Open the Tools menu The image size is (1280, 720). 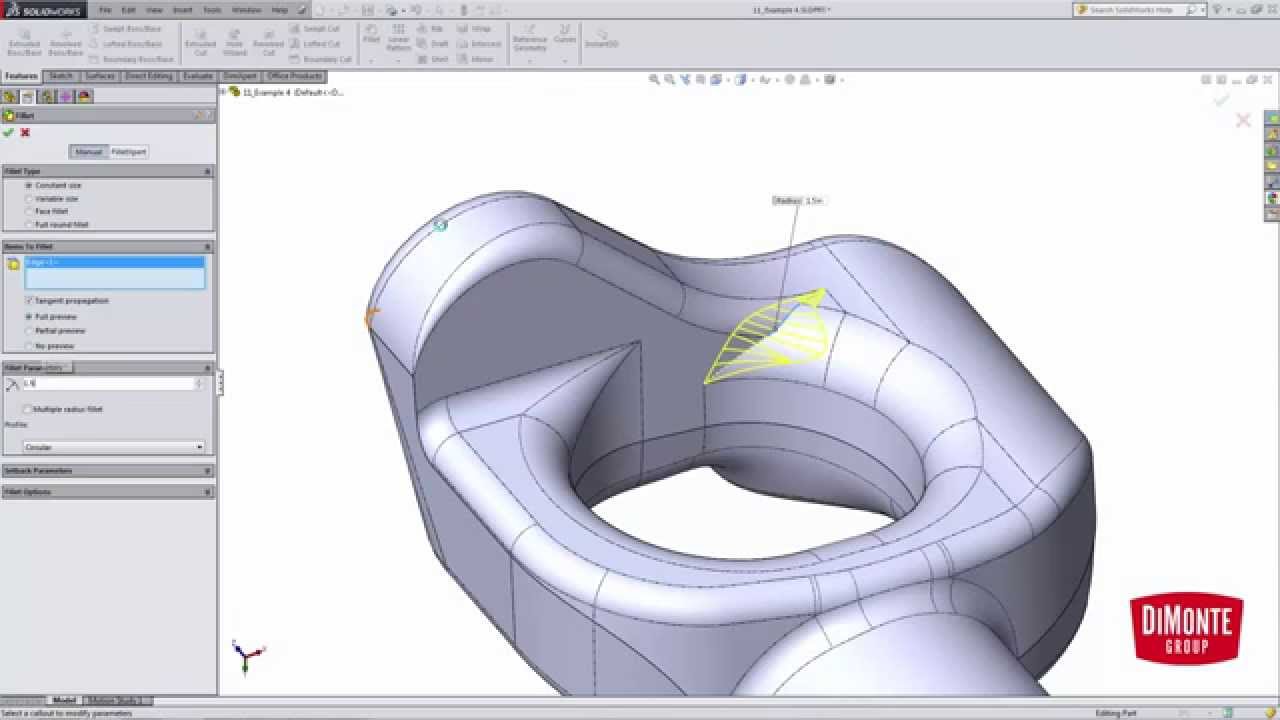[212, 9]
